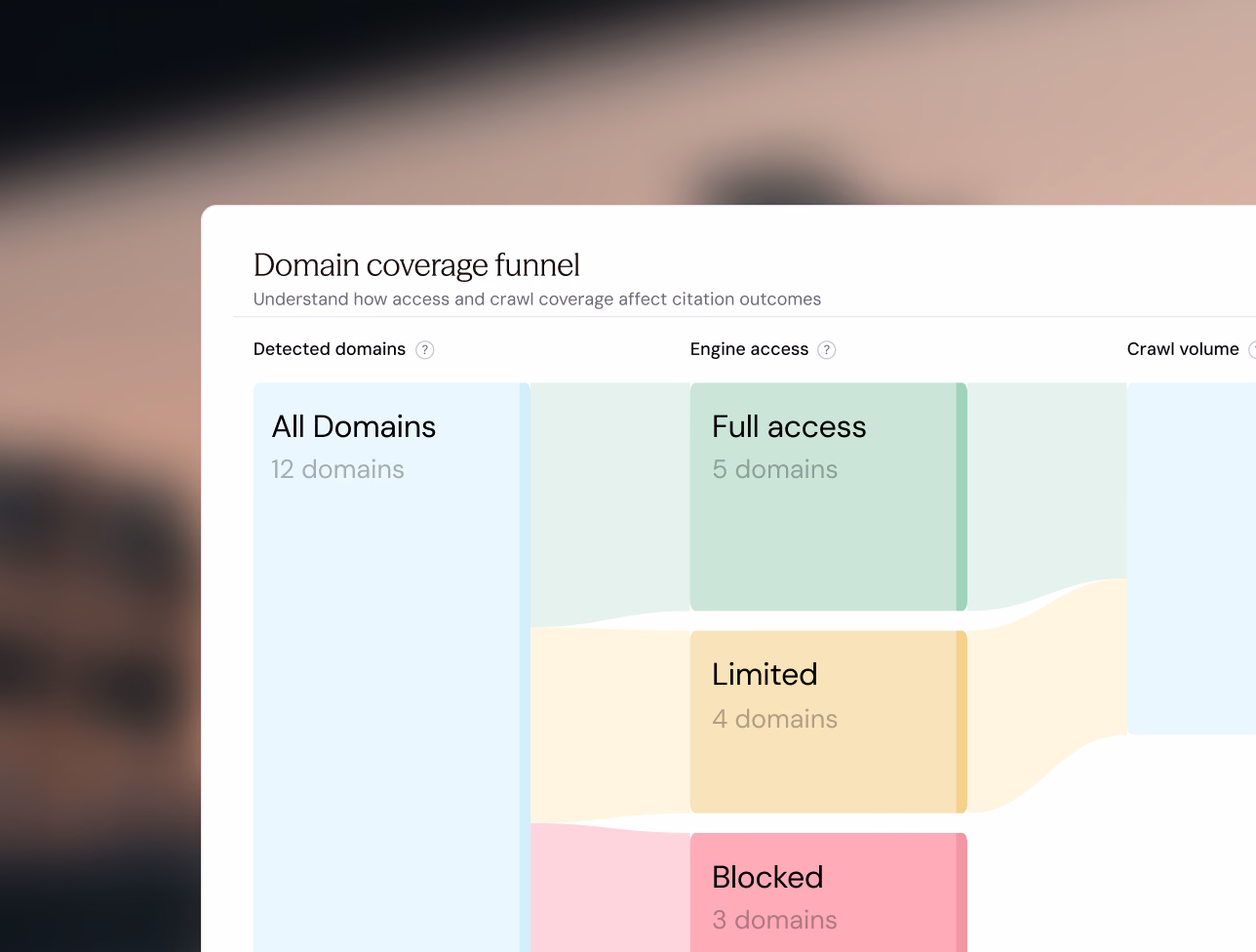Click the '5 domains' count text
The width and height of the screenshot is (1256, 952).
(x=775, y=469)
